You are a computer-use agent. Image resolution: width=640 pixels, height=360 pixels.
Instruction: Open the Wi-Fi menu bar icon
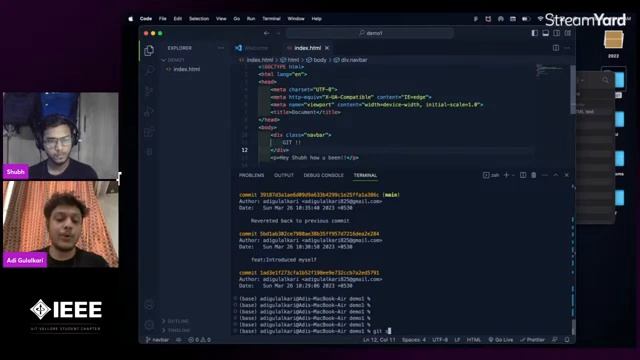coord(540,19)
